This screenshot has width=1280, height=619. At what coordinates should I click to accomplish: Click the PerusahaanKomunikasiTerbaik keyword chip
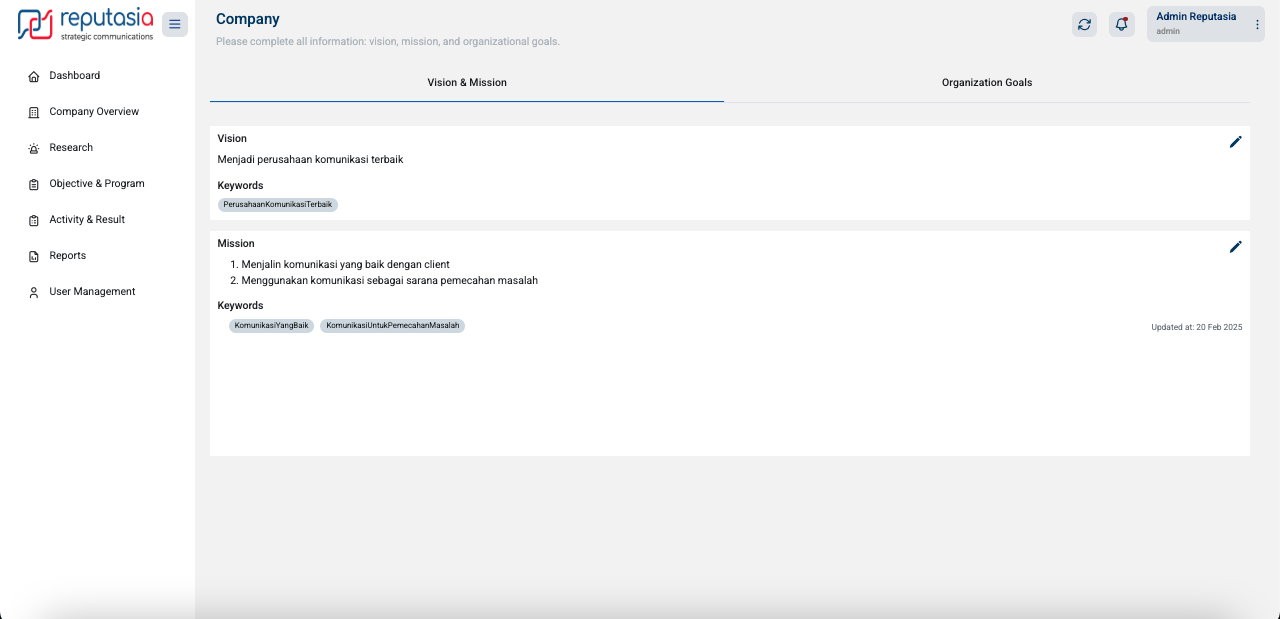[x=277, y=204]
